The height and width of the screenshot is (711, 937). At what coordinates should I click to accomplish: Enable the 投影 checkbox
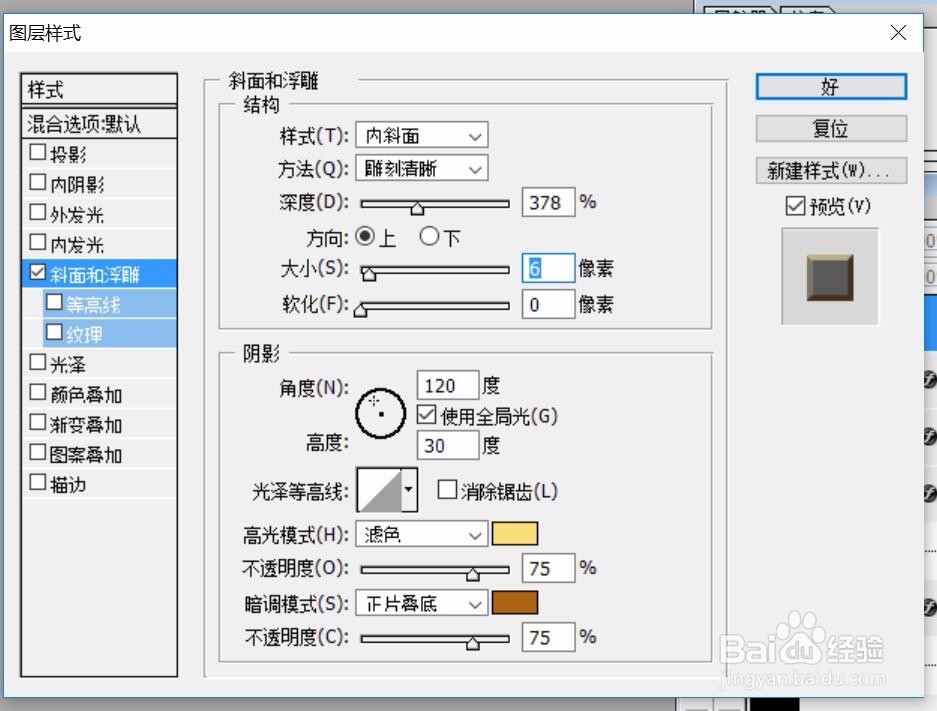(x=38, y=152)
